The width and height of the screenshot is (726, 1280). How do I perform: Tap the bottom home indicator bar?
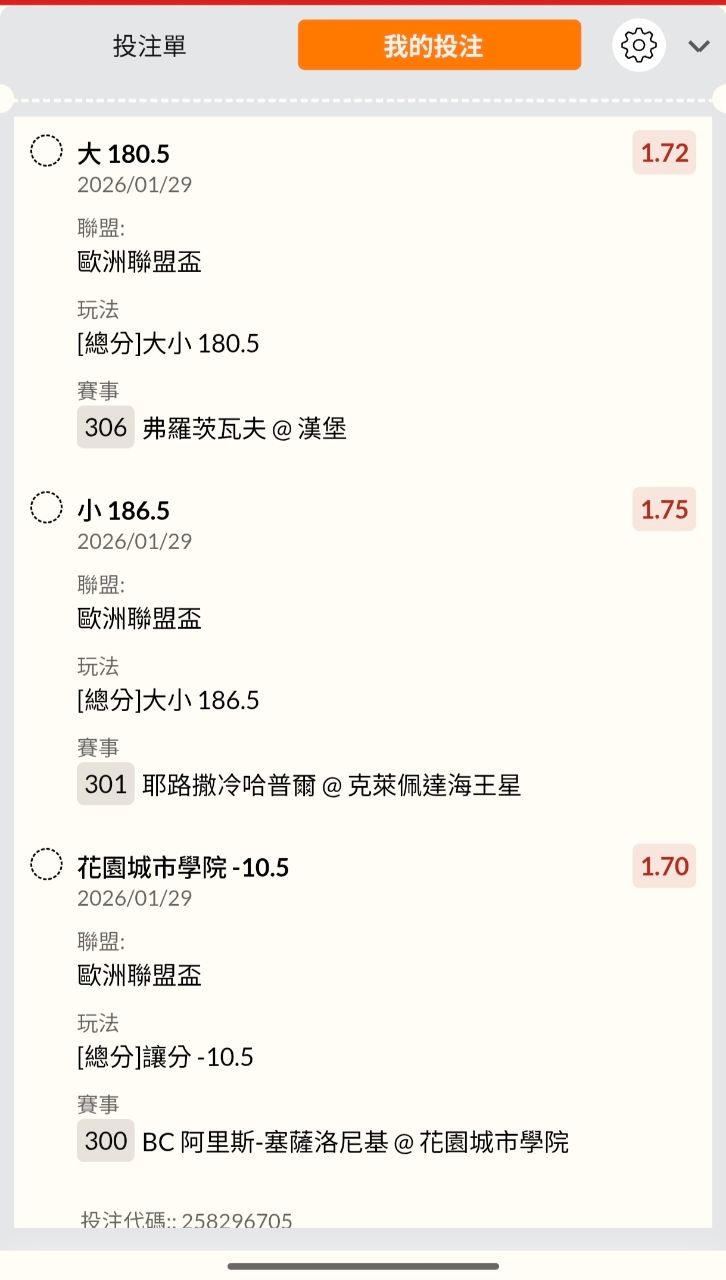click(363, 1266)
